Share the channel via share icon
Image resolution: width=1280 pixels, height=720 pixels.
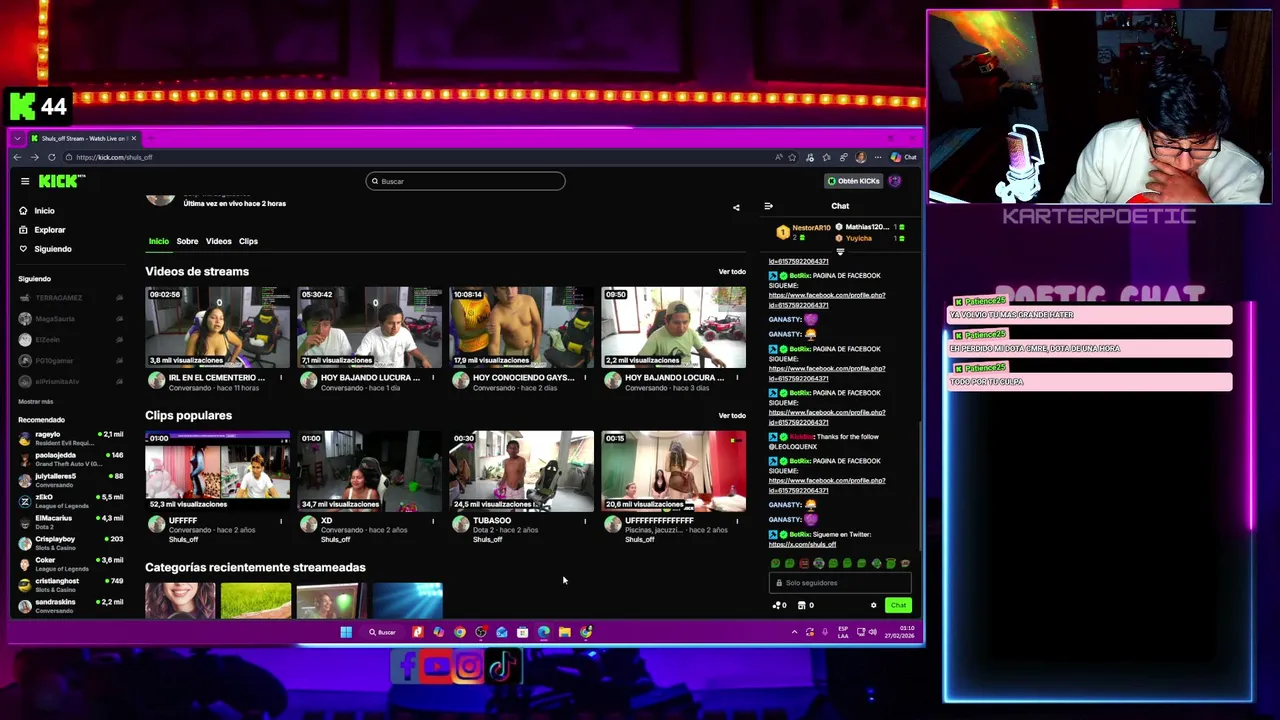(736, 208)
